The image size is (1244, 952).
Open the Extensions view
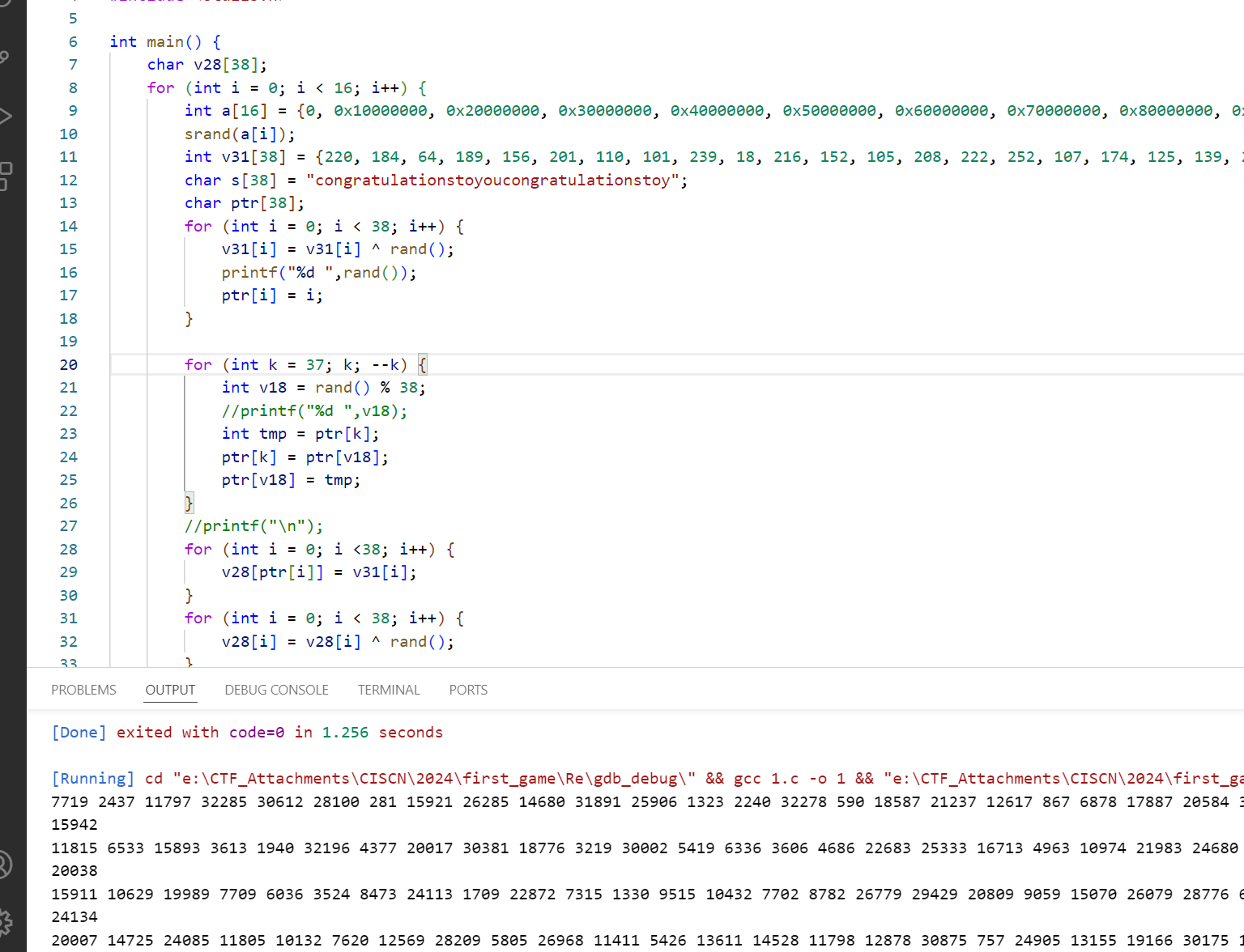pos(5,175)
